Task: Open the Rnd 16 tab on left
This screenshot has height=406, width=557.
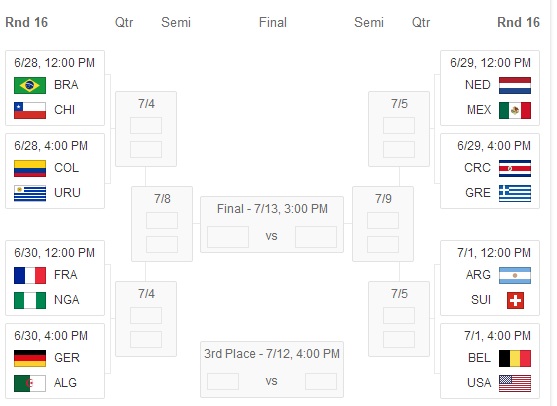Action: pos(27,22)
